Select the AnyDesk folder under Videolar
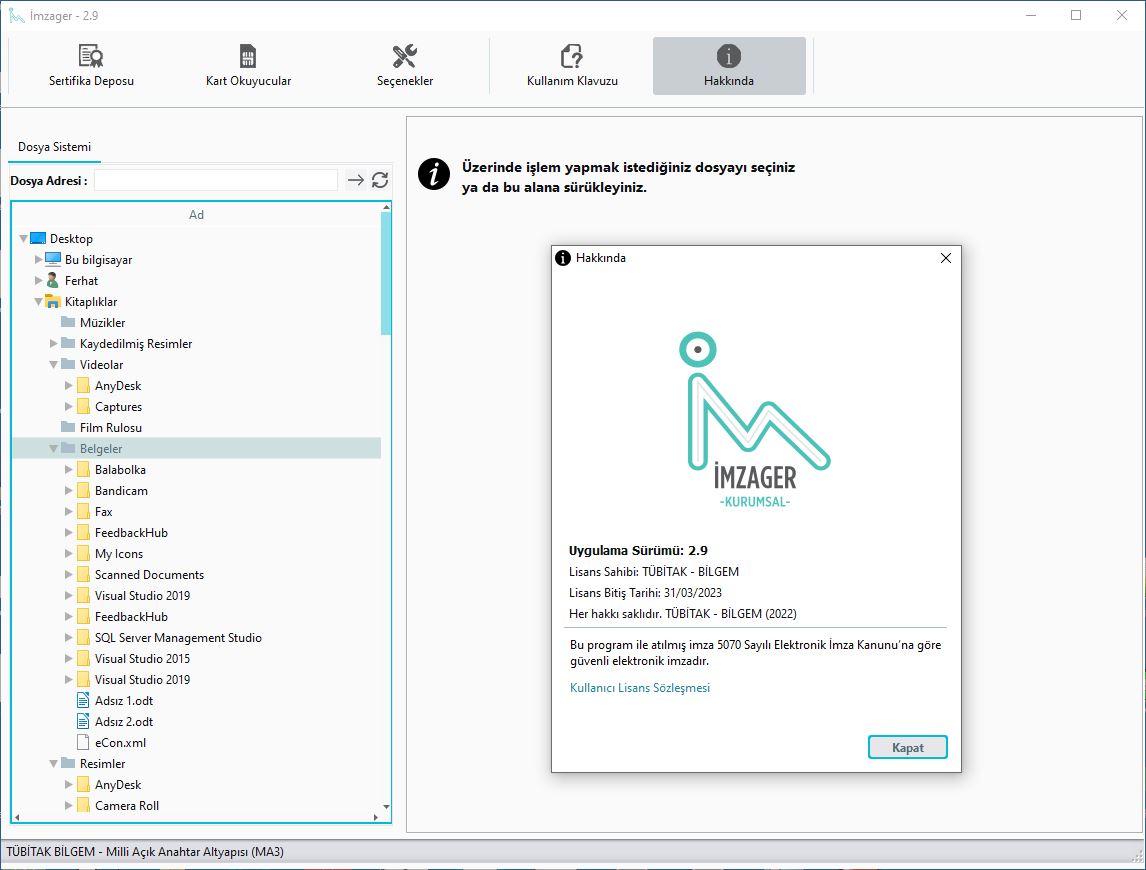 click(118, 386)
